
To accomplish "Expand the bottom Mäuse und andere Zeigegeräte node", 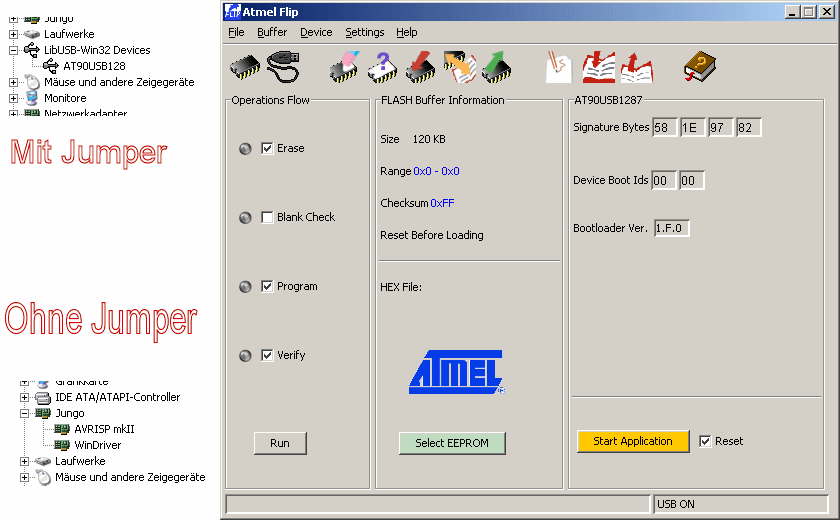I will tap(24, 477).
